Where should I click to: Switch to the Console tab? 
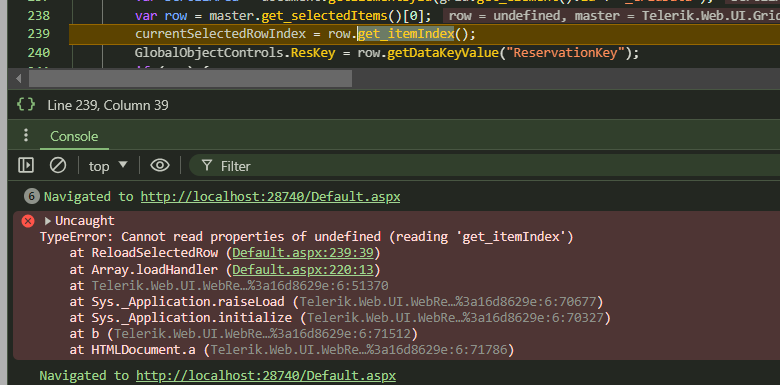[74, 136]
